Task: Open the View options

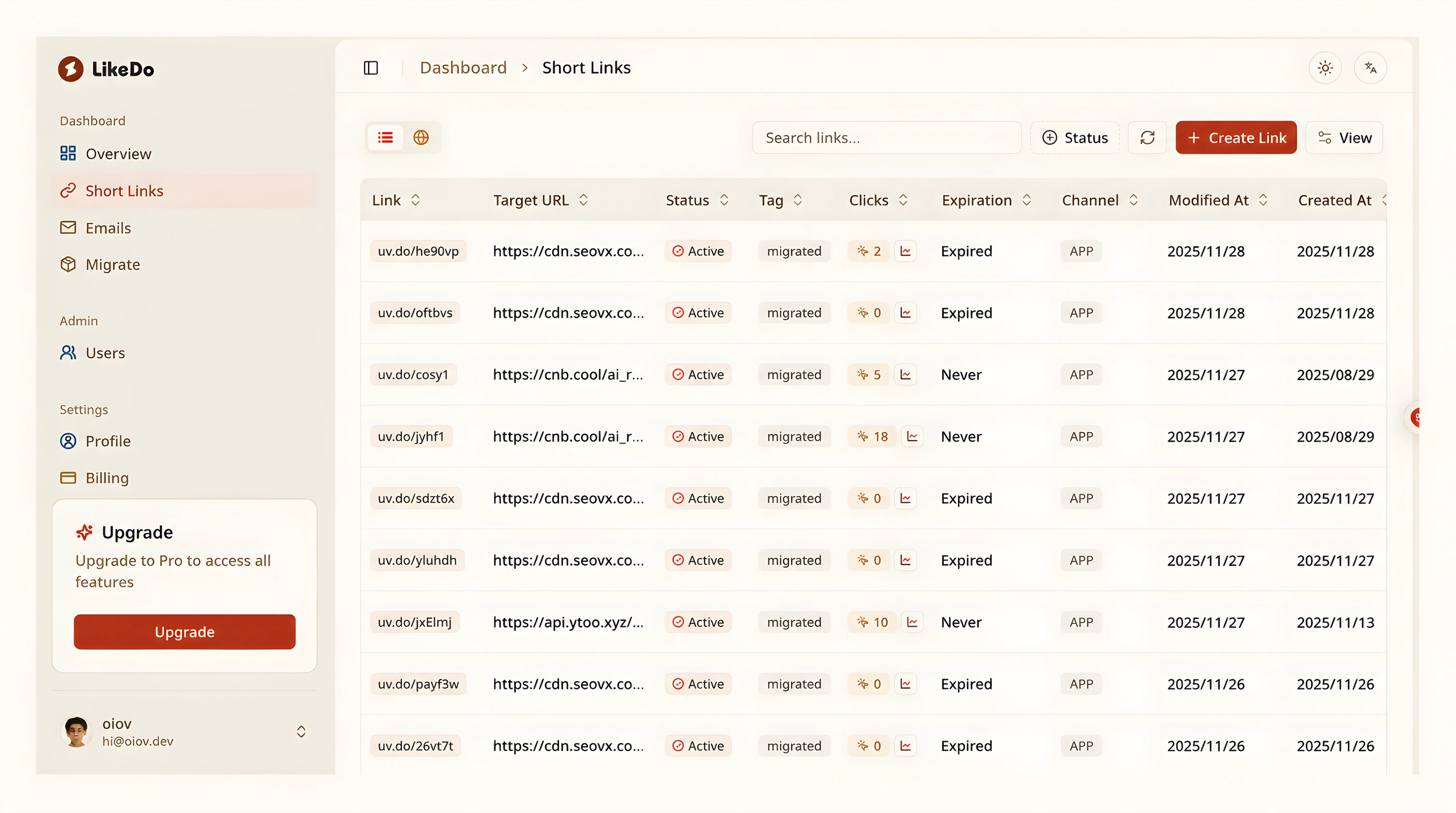Action: (1344, 137)
